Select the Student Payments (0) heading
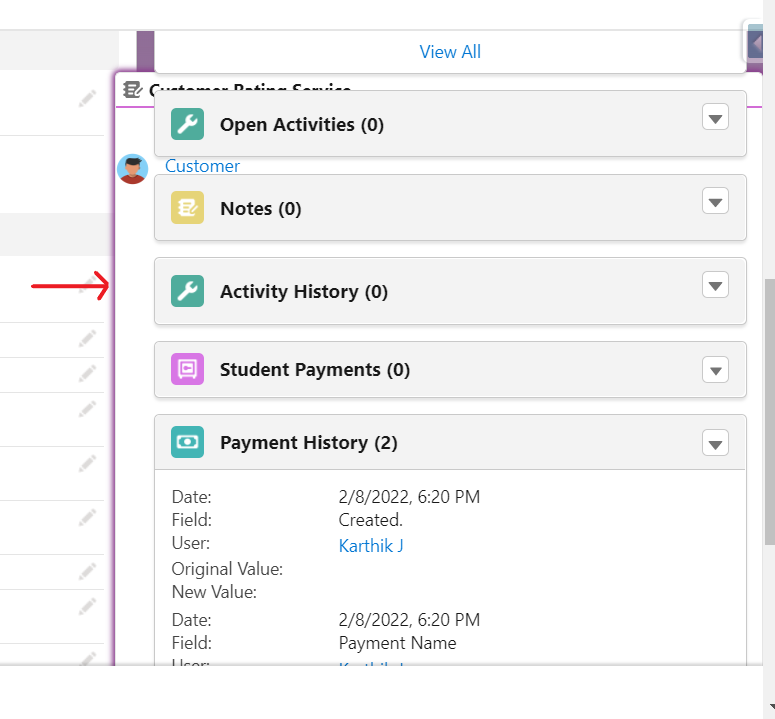Screen dimensions: 775x719 click(314, 369)
